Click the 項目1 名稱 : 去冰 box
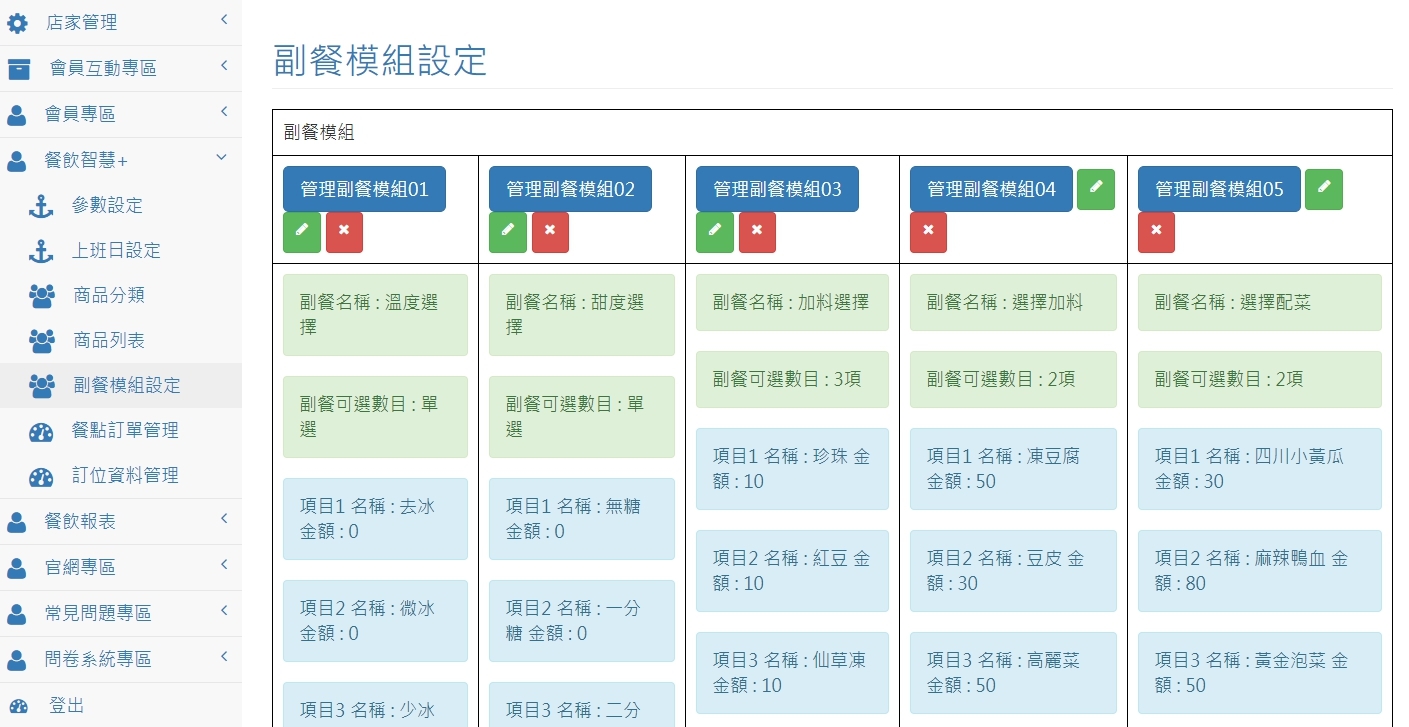This screenshot has height=727, width=1409. coord(375,519)
